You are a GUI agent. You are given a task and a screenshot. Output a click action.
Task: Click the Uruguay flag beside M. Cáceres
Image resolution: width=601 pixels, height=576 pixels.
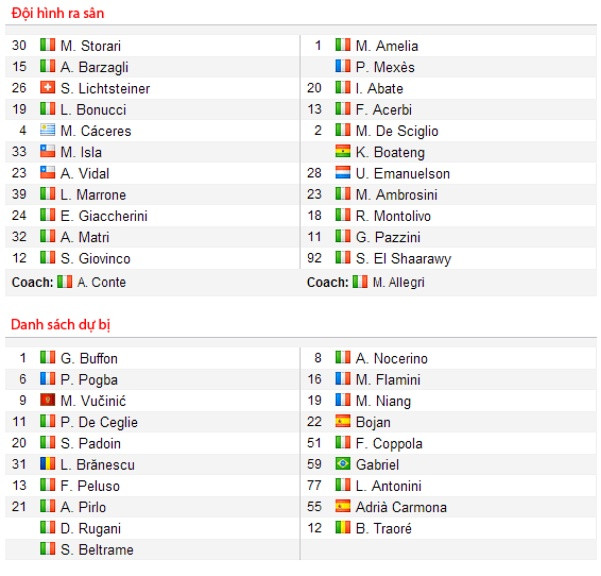click(47, 131)
